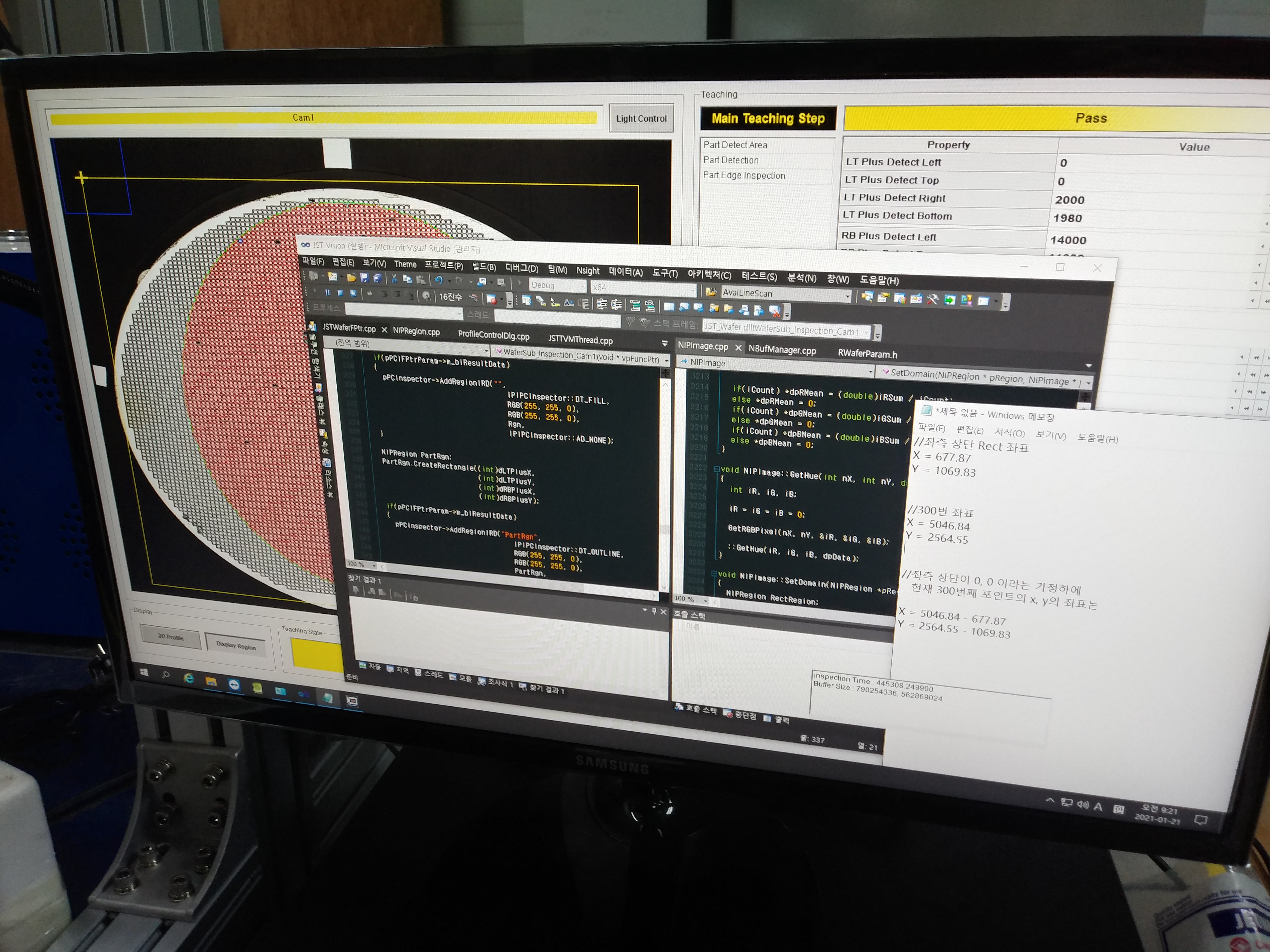1270x952 pixels.
Task: Close the NIPImage.cpp tab
Action: 738,347
